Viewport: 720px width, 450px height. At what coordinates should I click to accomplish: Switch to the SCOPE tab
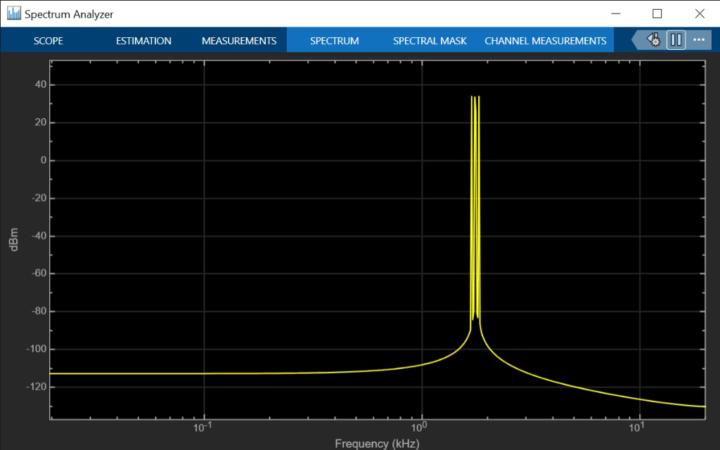(48, 41)
